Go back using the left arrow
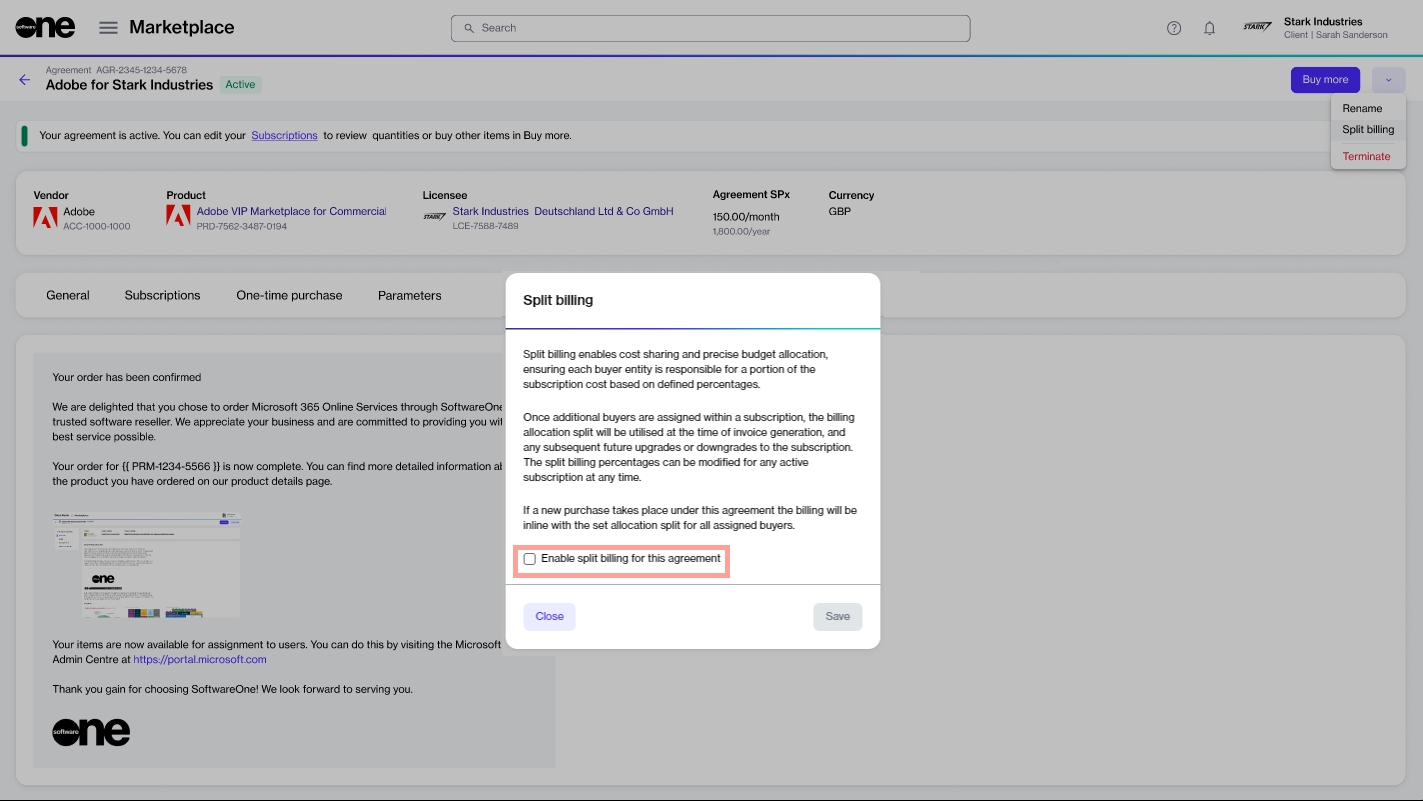 [25, 80]
